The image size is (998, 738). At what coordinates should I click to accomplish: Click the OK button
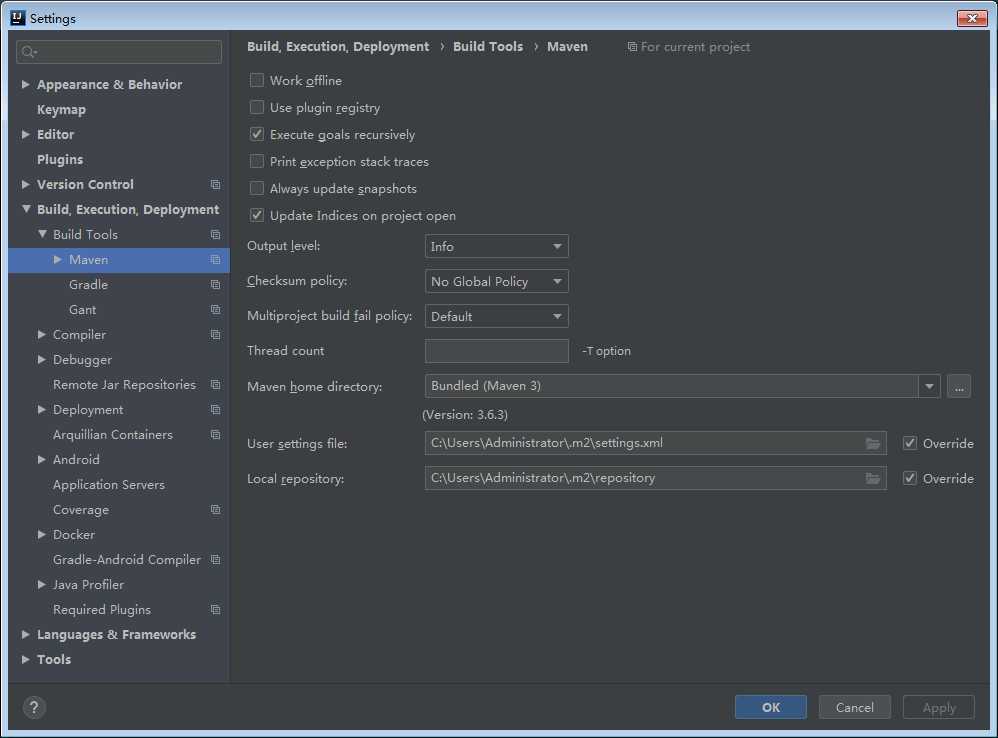[771, 707]
